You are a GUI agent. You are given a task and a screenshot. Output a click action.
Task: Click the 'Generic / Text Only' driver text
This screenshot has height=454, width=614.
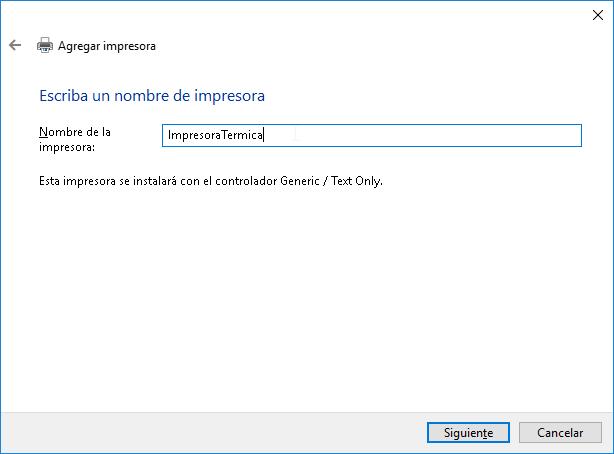point(330,181)
